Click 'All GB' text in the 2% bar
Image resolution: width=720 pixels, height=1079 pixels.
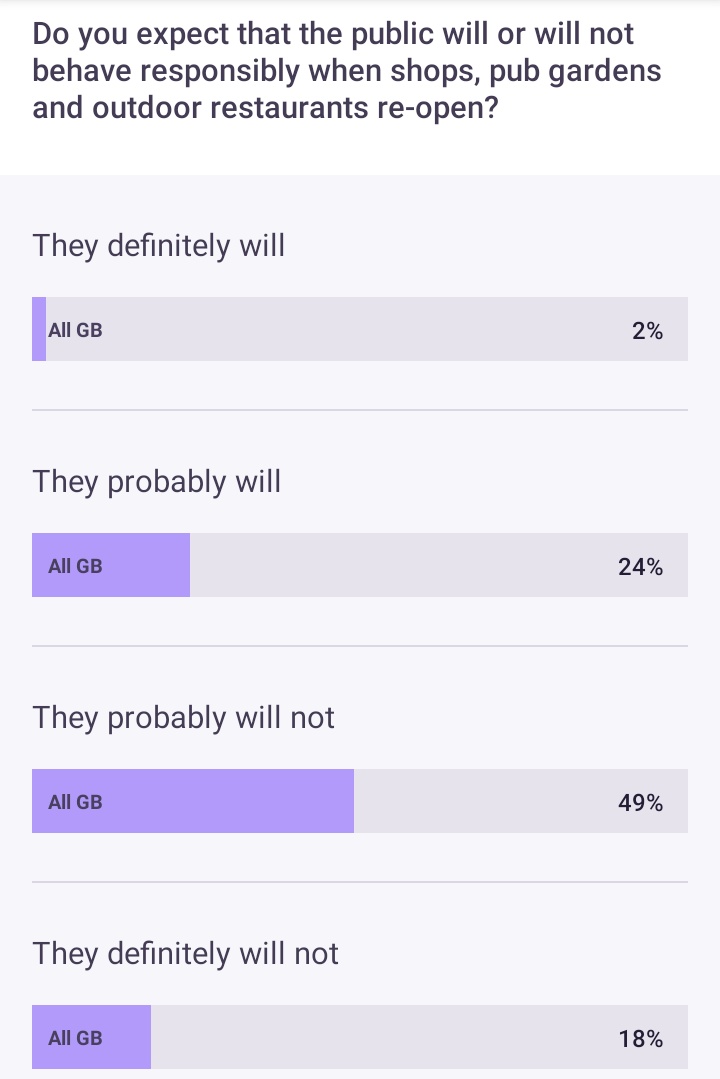coord(75,330)
